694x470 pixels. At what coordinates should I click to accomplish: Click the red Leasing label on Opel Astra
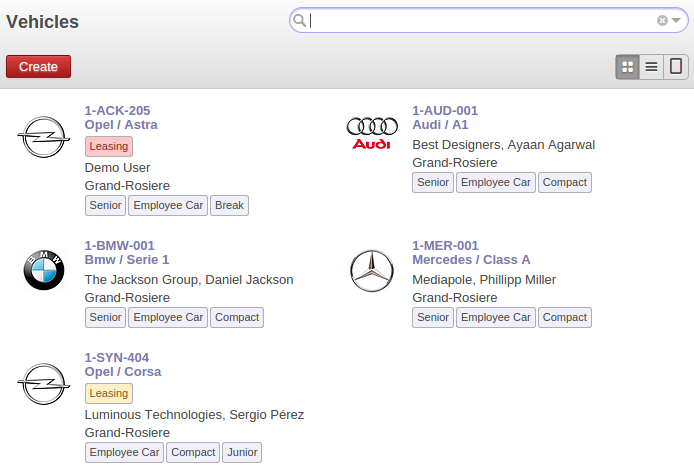[109, 146]
